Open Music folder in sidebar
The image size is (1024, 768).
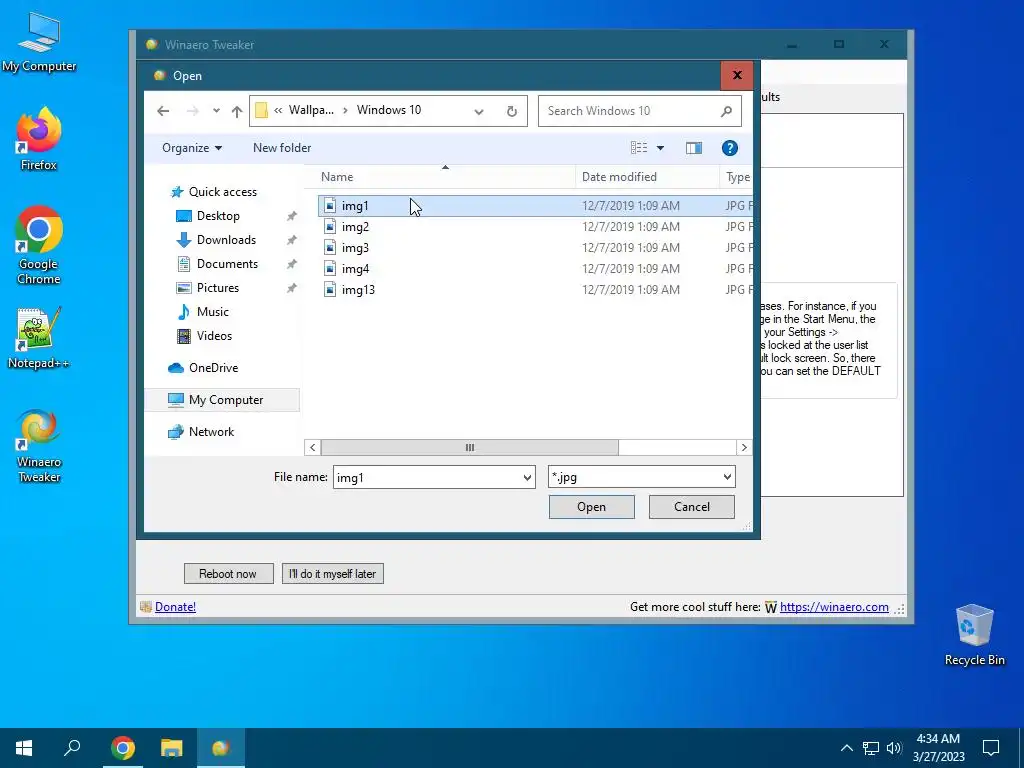click(212, 312)
